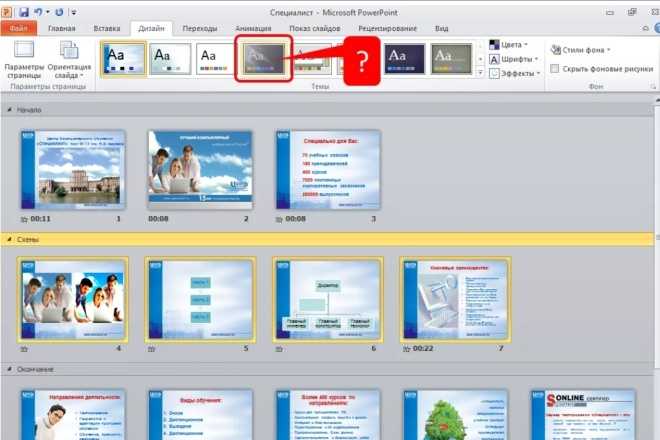Click the Redo icon in title bar
Screen dimensions: 660x440
59,12
